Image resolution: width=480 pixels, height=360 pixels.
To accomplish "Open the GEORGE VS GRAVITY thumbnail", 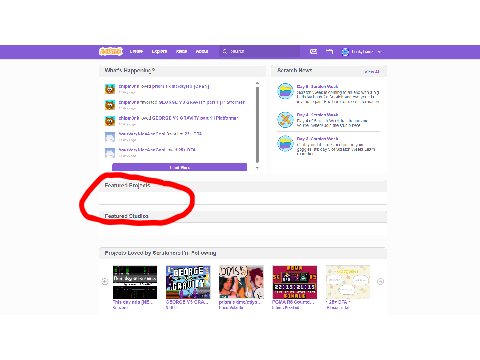I will click(188, 282).
